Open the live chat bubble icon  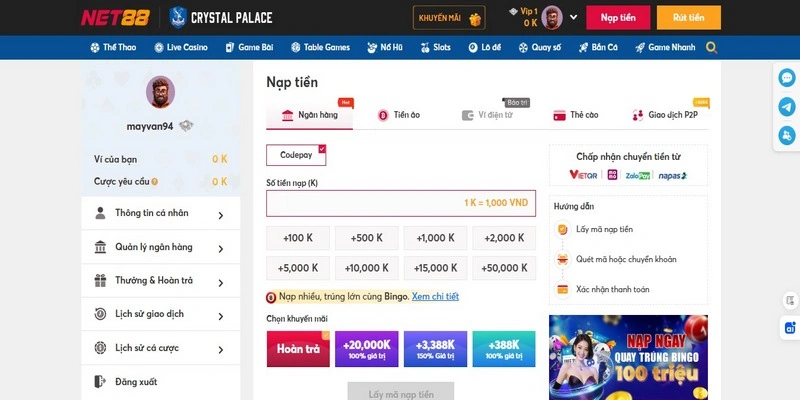point(787,78)
